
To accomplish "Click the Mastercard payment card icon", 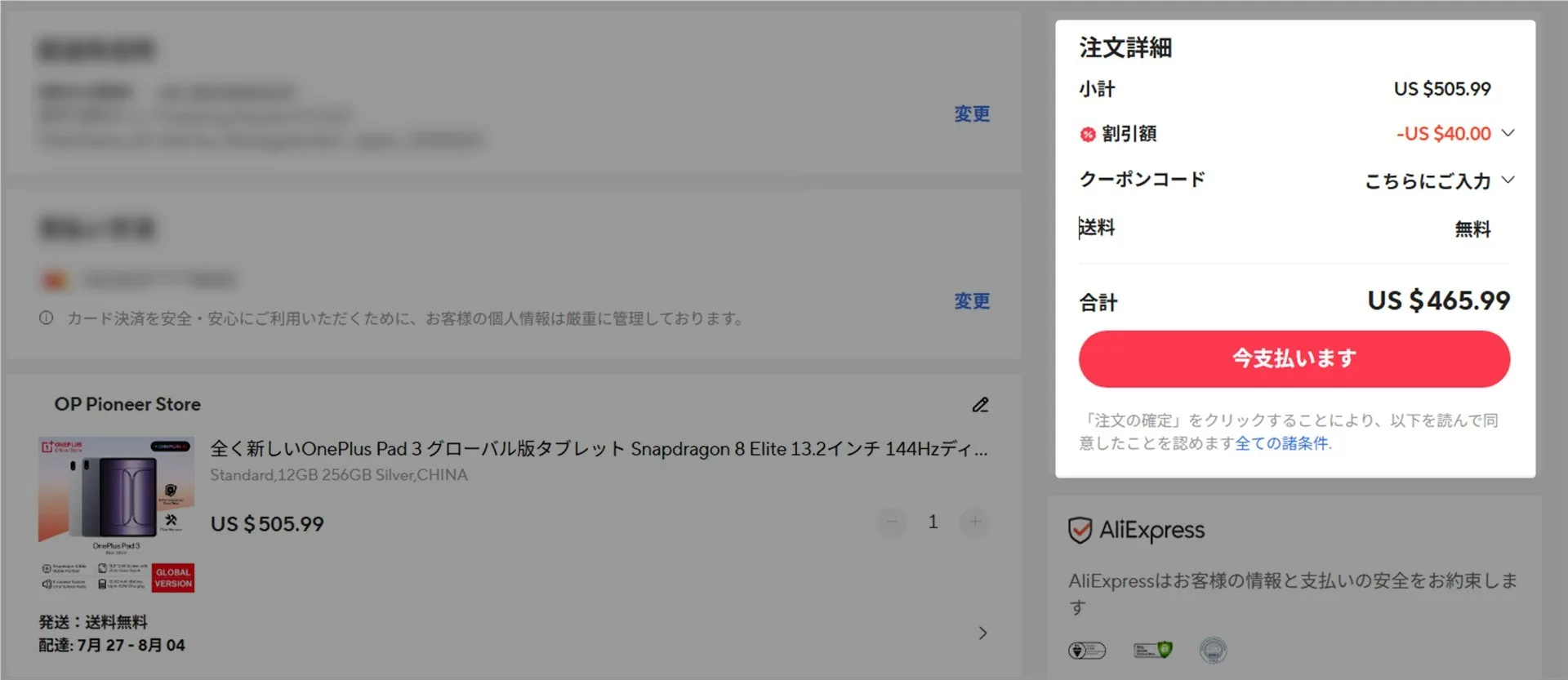I will point(54,281).
